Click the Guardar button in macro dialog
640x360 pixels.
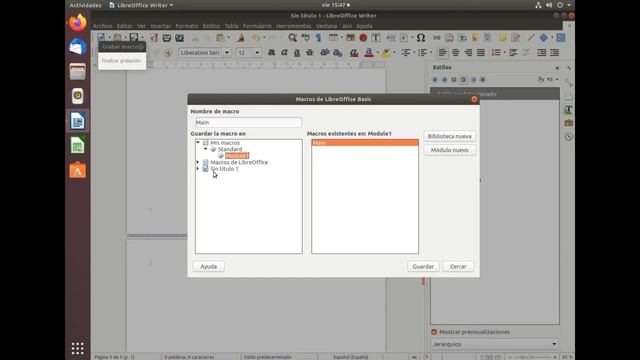tap(423, 267)
